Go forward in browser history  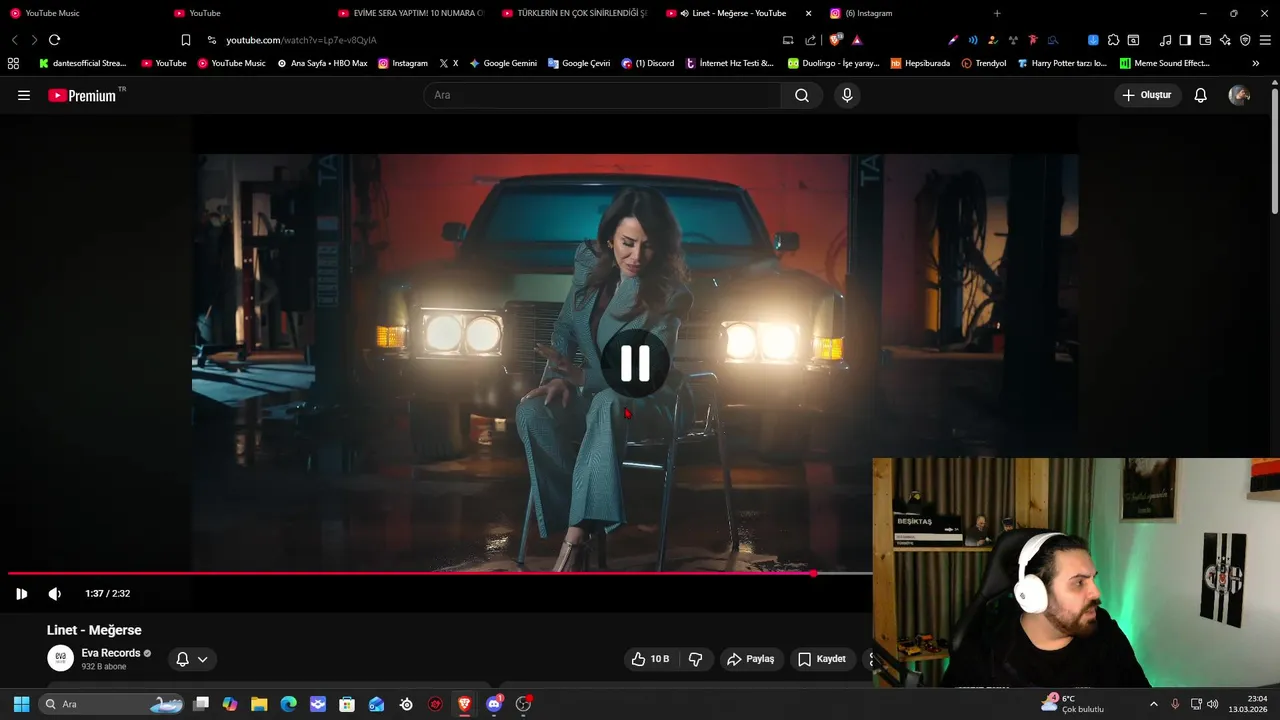pyautogui.click(x=34, y=40)
